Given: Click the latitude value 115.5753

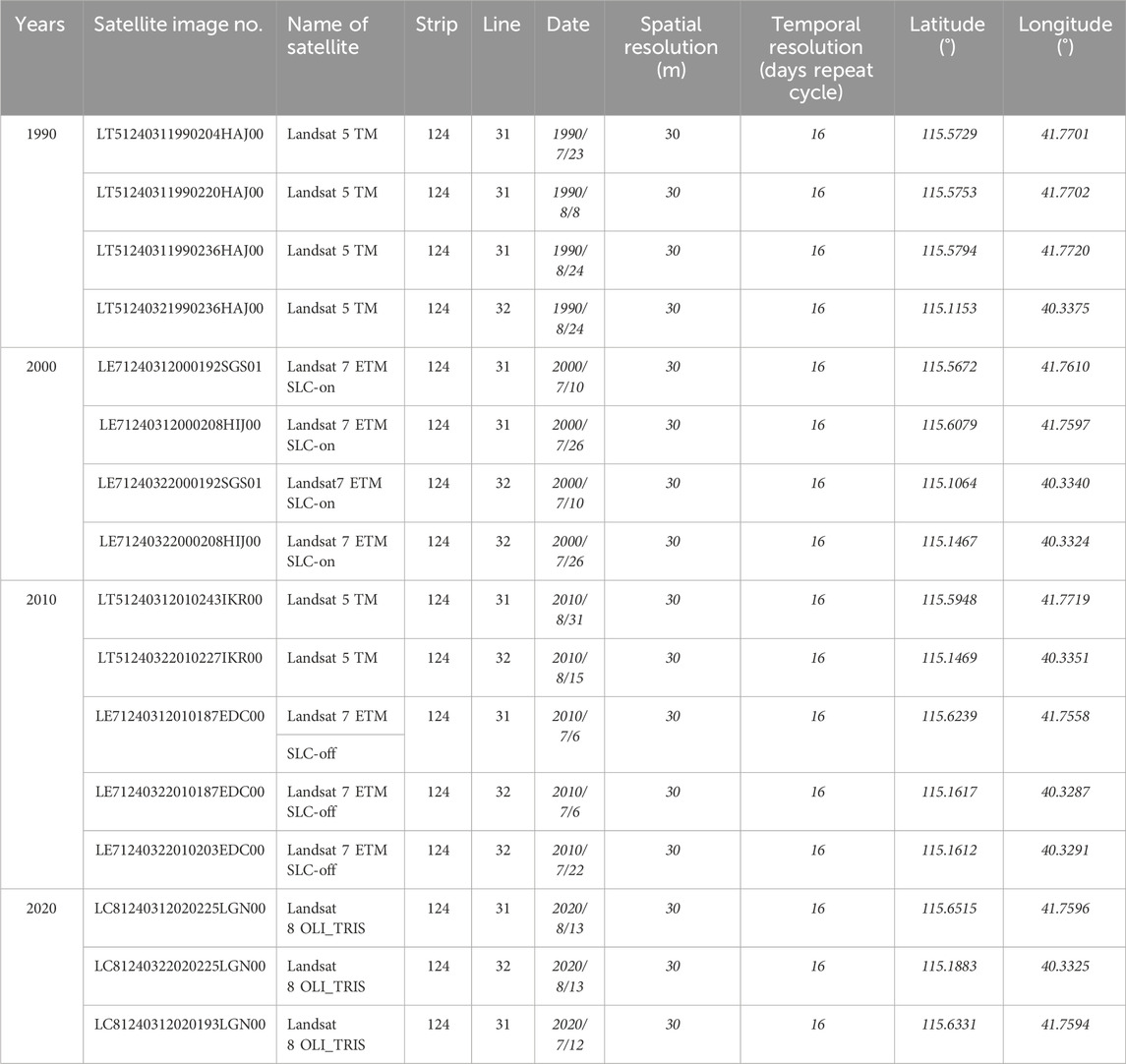Looking at the screenshot, I should [x=949, y=193].
